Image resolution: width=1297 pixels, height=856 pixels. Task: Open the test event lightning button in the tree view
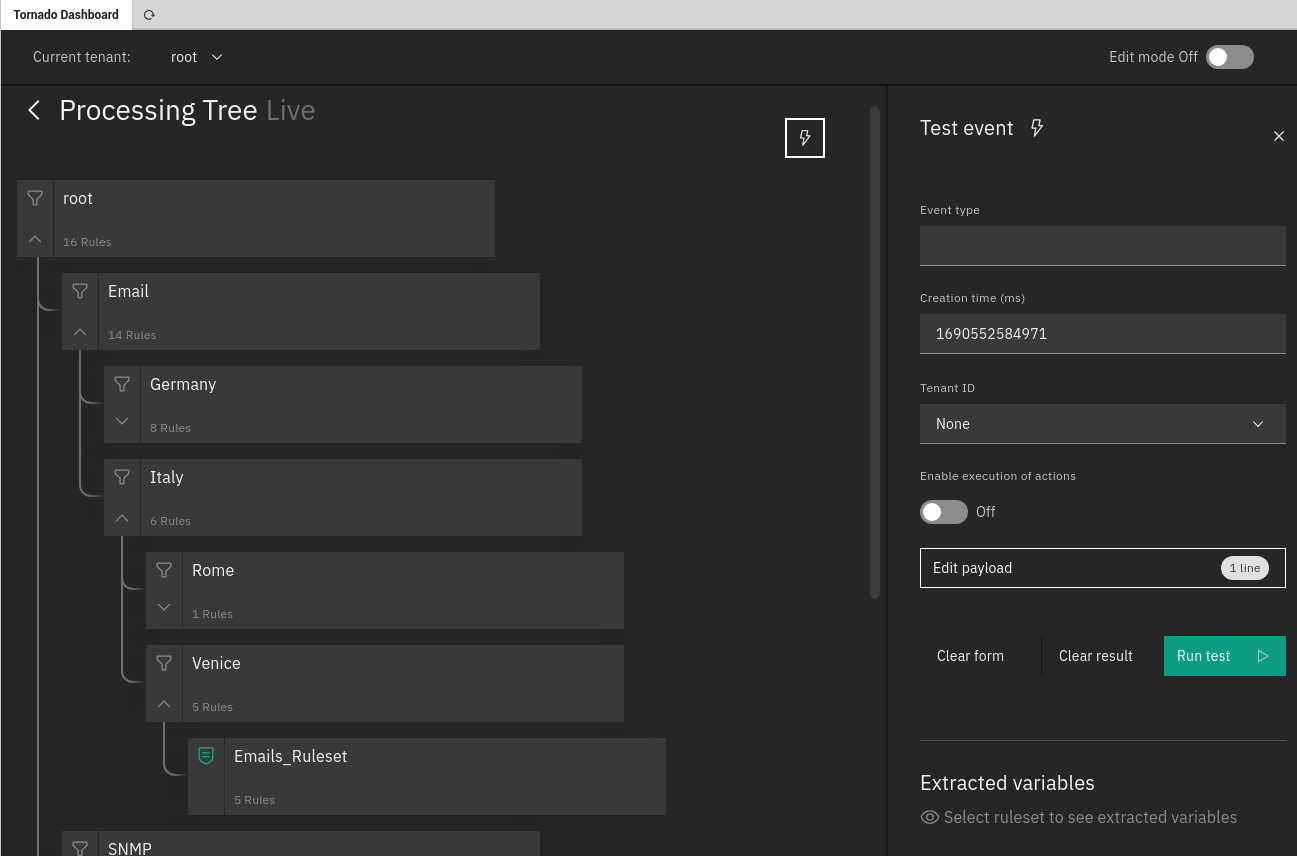(805, 138)
